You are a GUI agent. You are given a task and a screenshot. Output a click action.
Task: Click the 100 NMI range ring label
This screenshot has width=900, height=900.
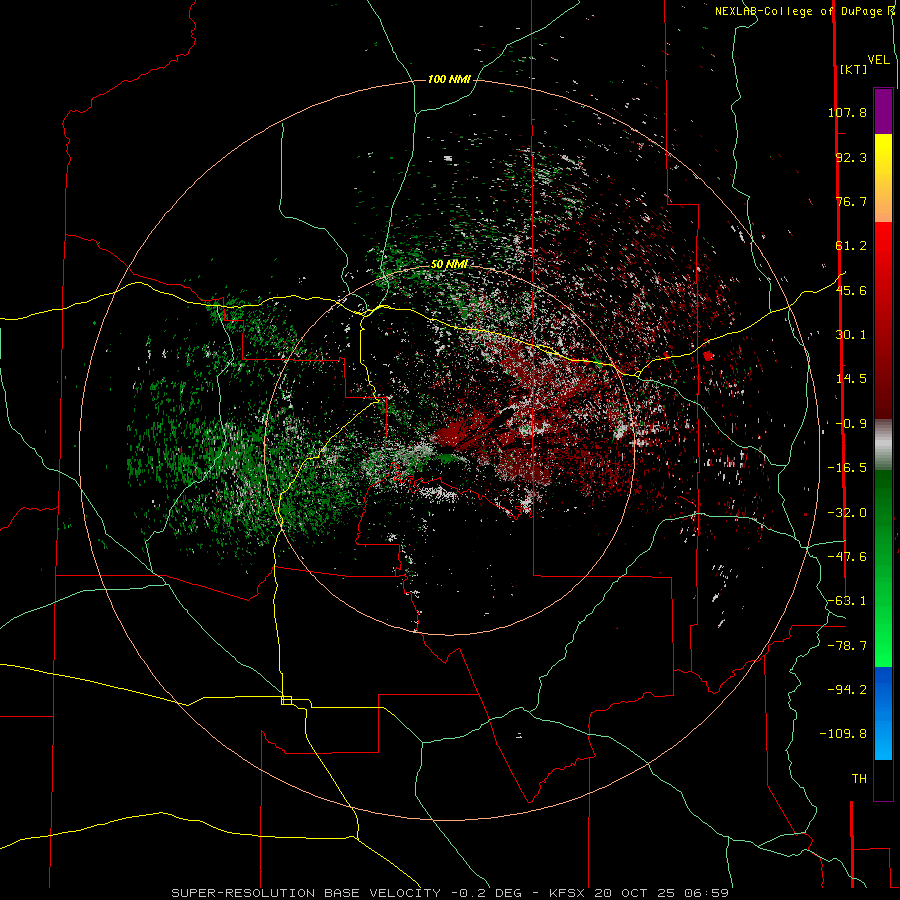[449, 79]
